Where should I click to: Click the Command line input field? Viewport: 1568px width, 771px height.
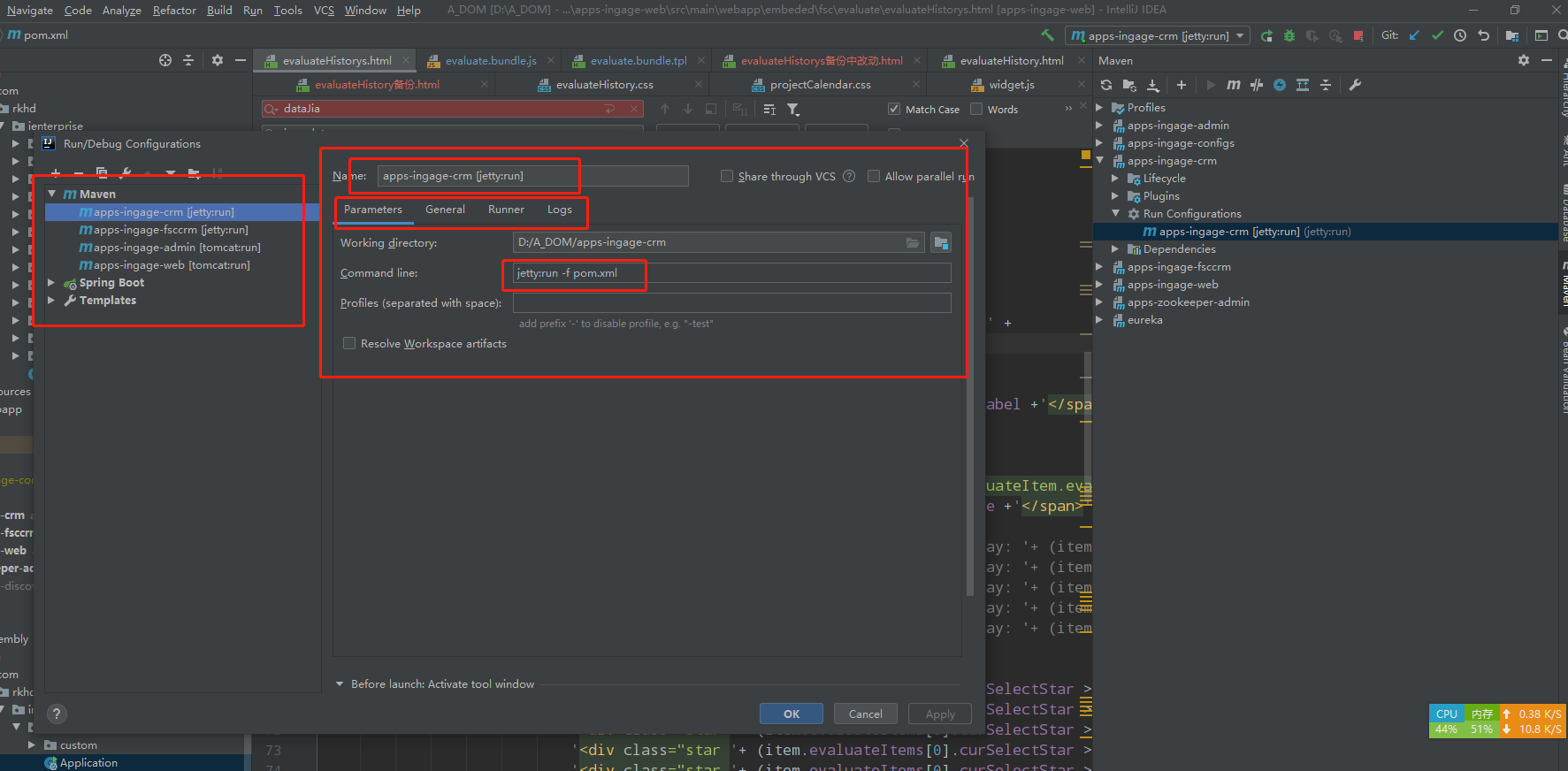[x=731, y=273]
